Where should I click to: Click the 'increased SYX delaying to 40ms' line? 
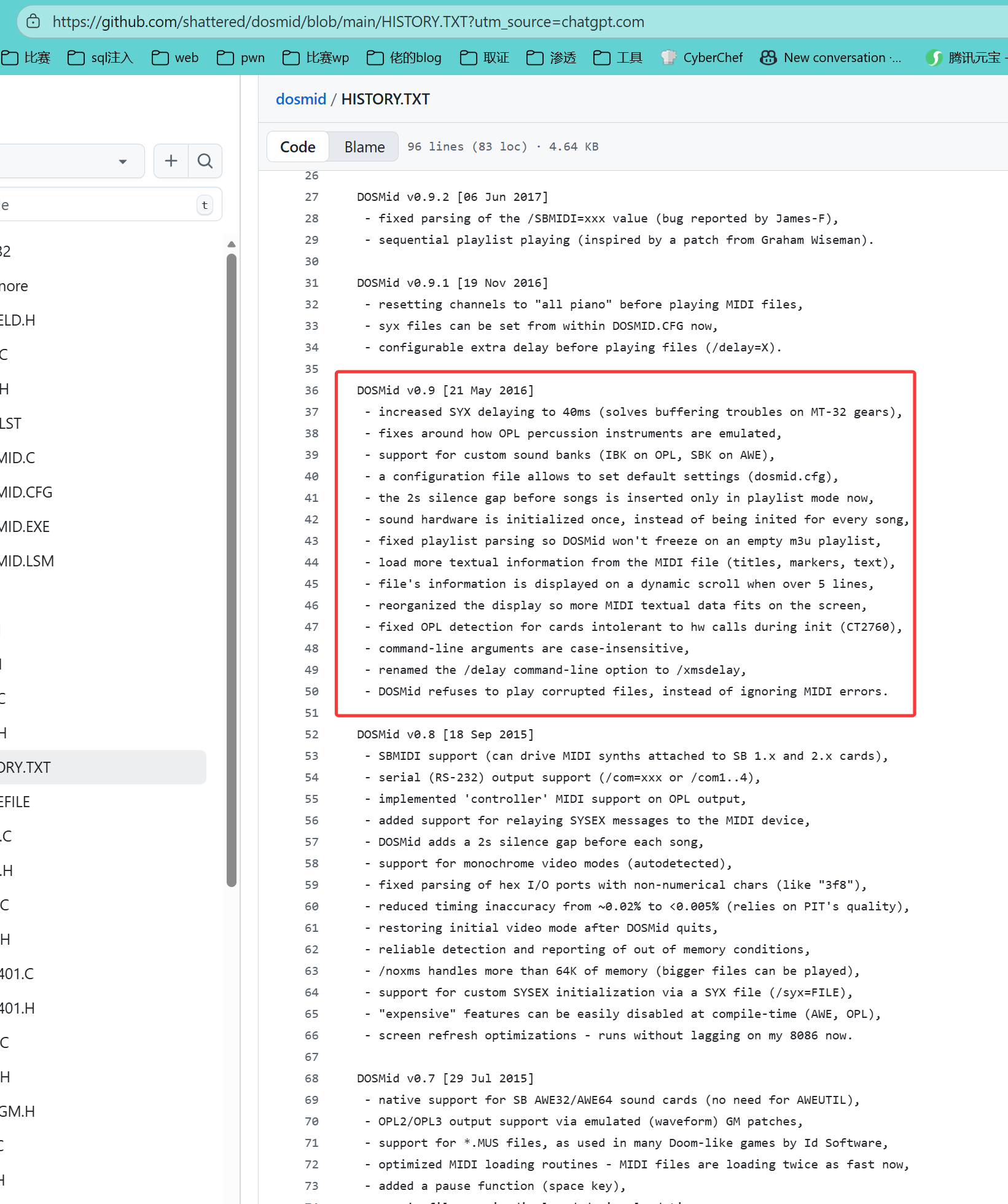(x=633, y=412)
